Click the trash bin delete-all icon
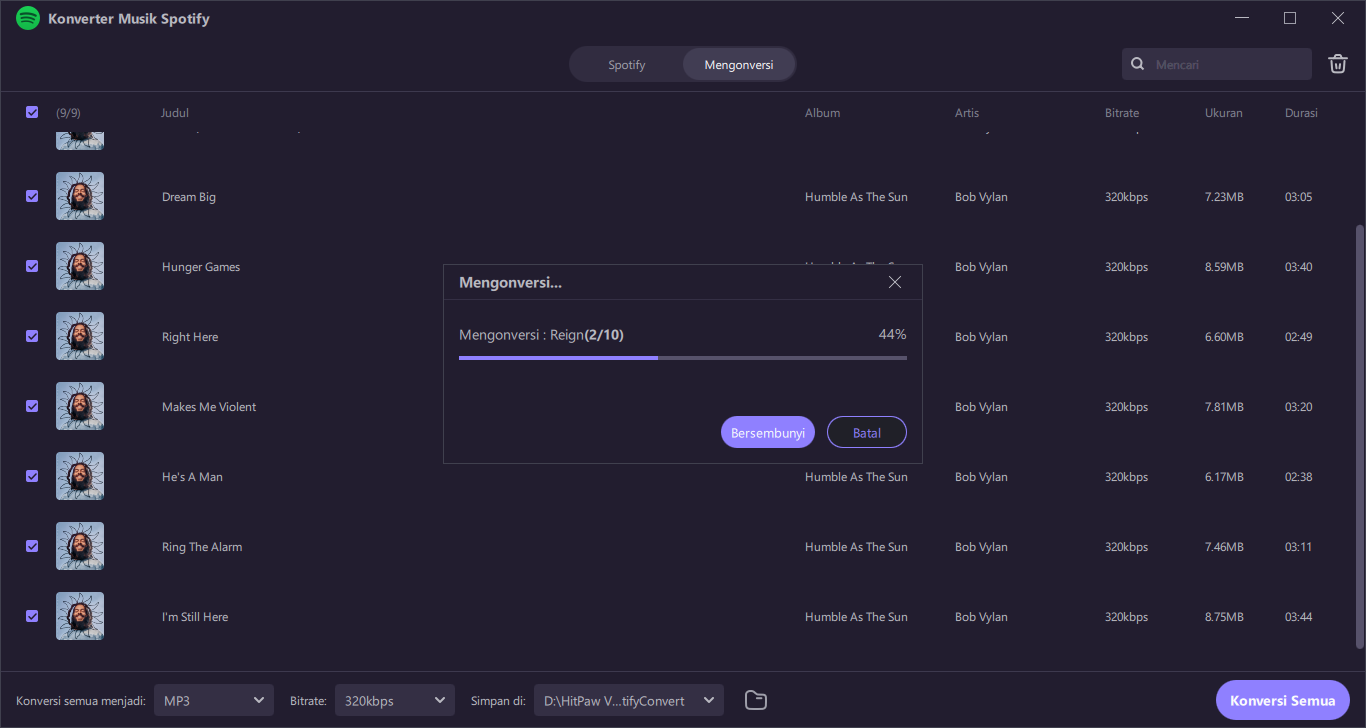This screenshot has width=1366, height=728. point(1337,64)
